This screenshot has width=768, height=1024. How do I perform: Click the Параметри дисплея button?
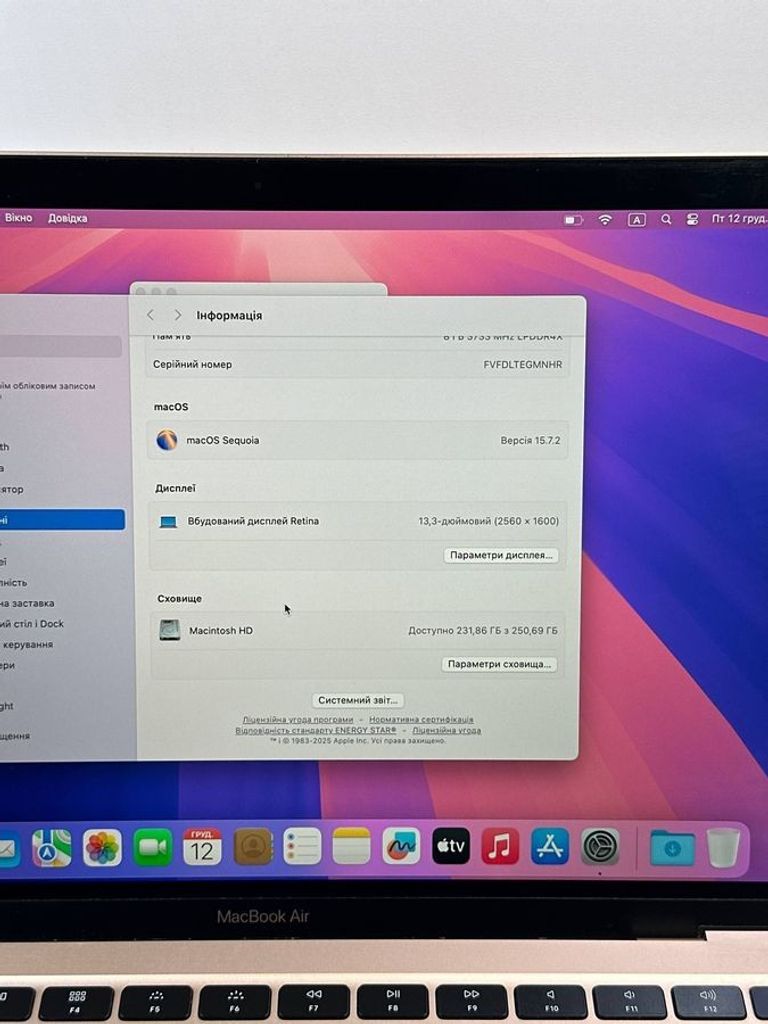(501, 555)
